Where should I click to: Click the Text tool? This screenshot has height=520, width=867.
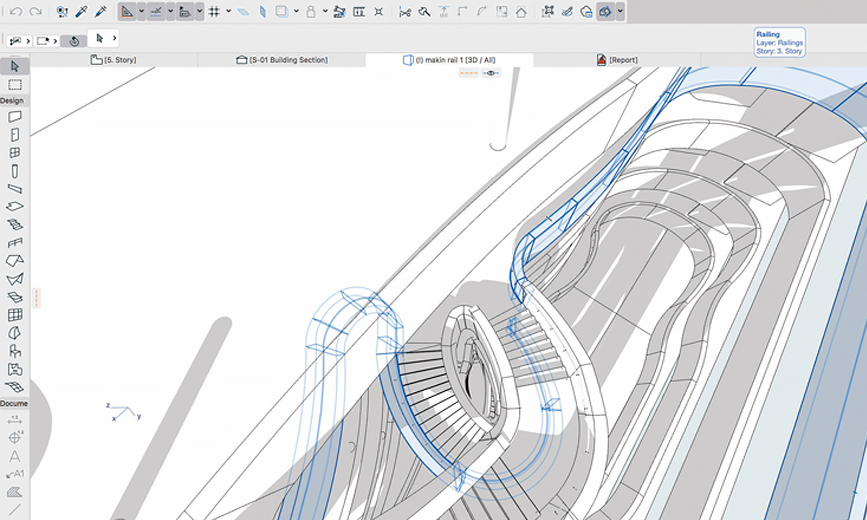click(x=14, y=456)
